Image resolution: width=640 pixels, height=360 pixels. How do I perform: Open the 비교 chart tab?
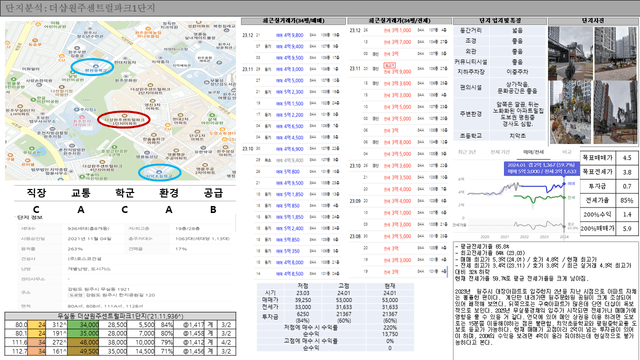tap(567, 152)
